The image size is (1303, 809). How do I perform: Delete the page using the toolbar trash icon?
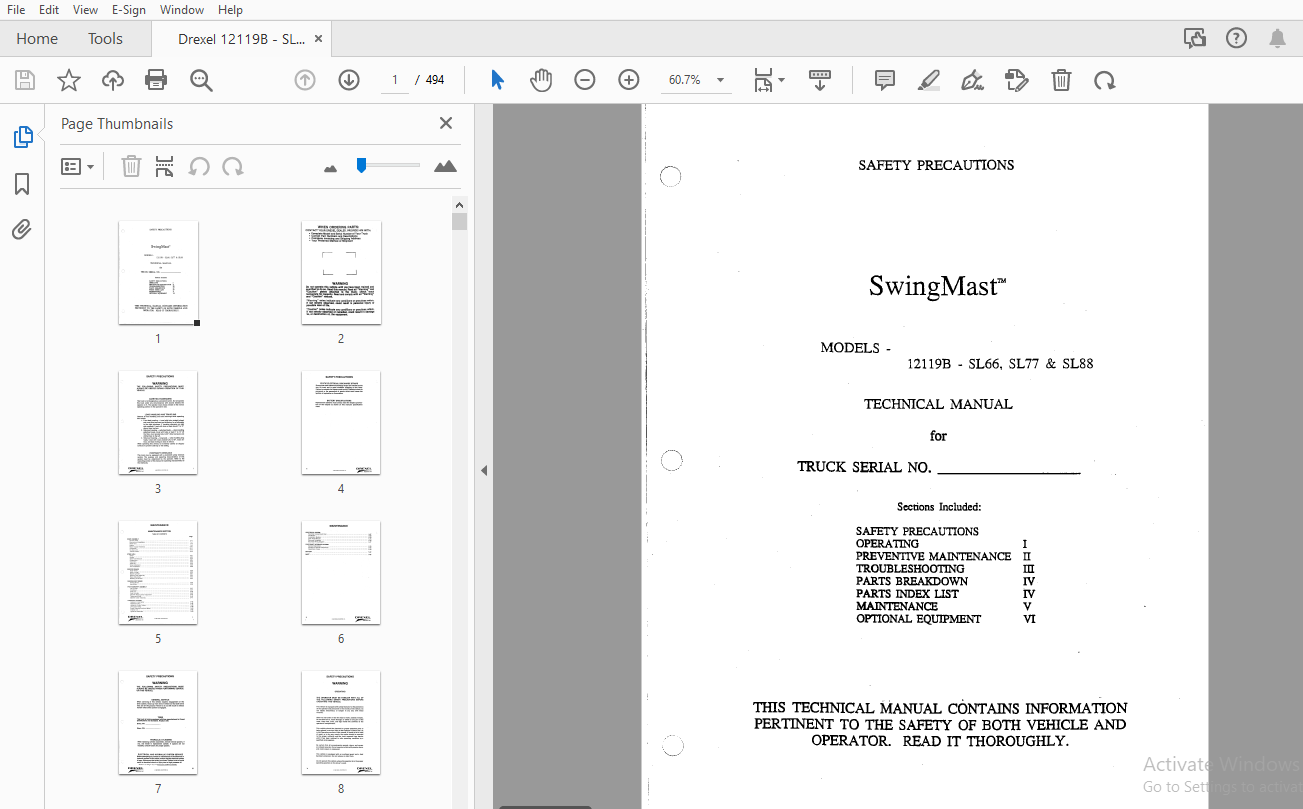1062,80
